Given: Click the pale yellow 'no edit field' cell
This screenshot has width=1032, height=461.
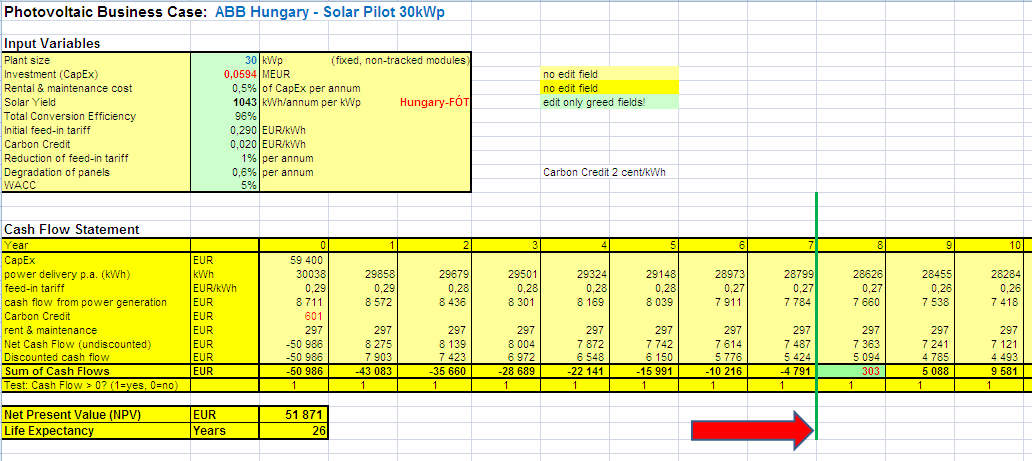Looking at the screenshot, I should [609, 74].
